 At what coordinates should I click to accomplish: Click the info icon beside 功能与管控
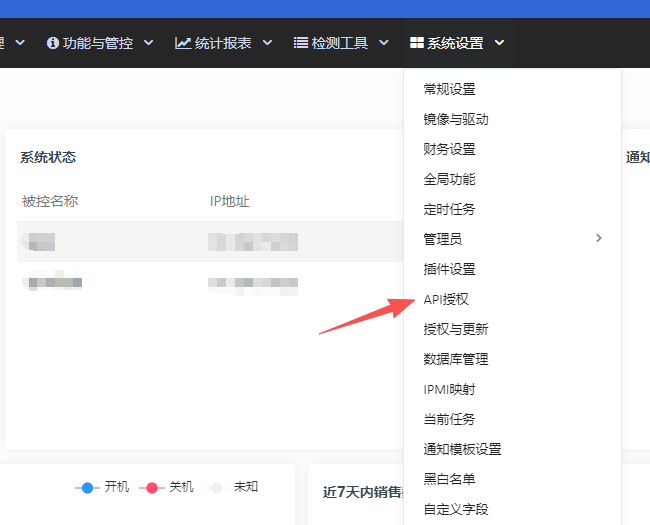[x=53, y=43]
